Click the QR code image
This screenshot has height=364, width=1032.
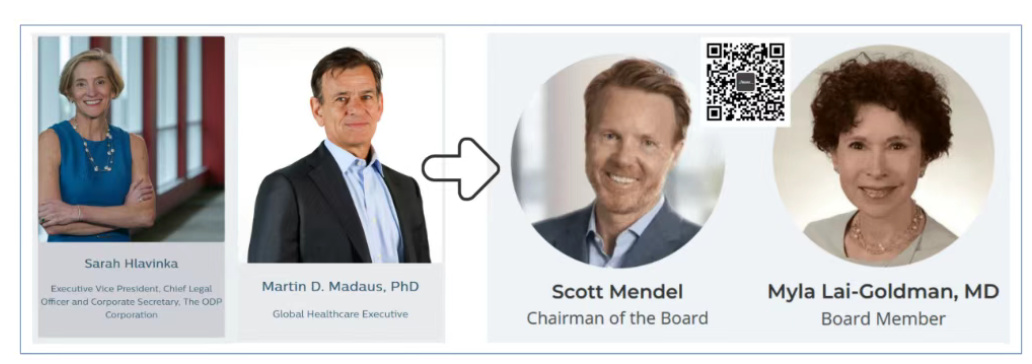(746, 82)
